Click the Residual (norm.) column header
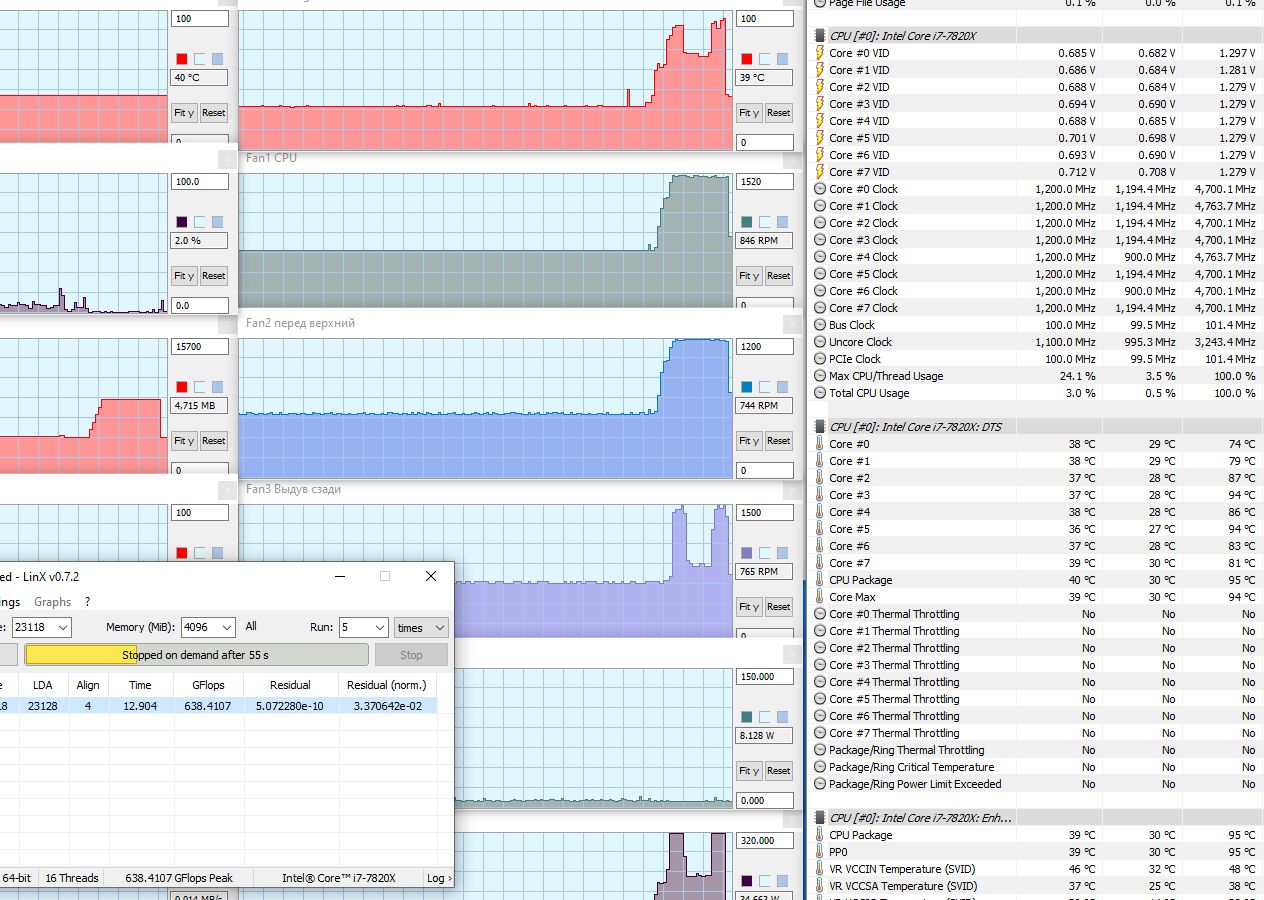The height and width of the screenshot is (900, 1264). [386, 685]
